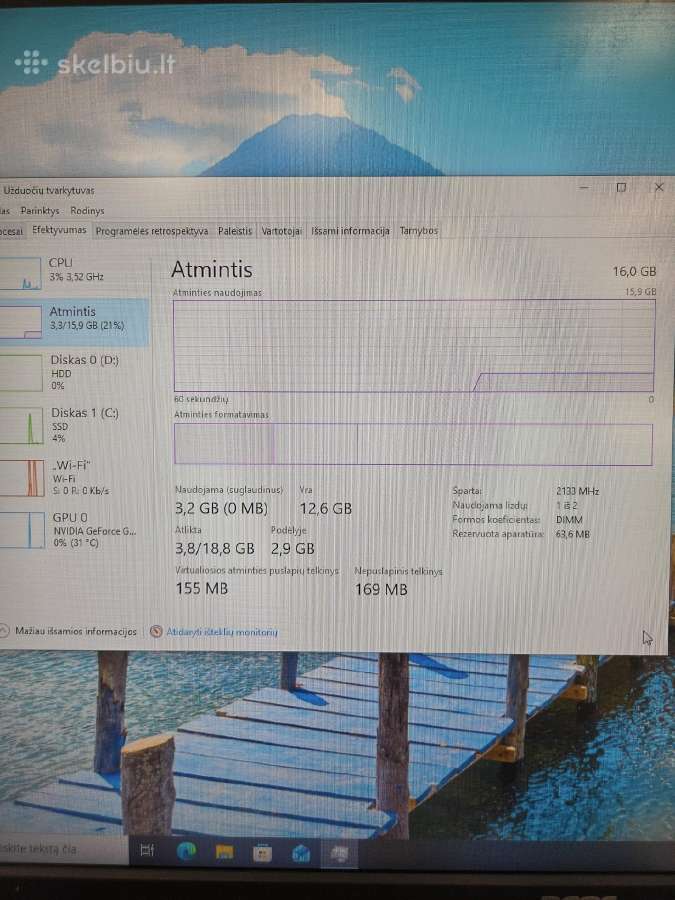675x900 pixels.
Task: Open File Explorer from the taskbar
Action: (224, 852)
